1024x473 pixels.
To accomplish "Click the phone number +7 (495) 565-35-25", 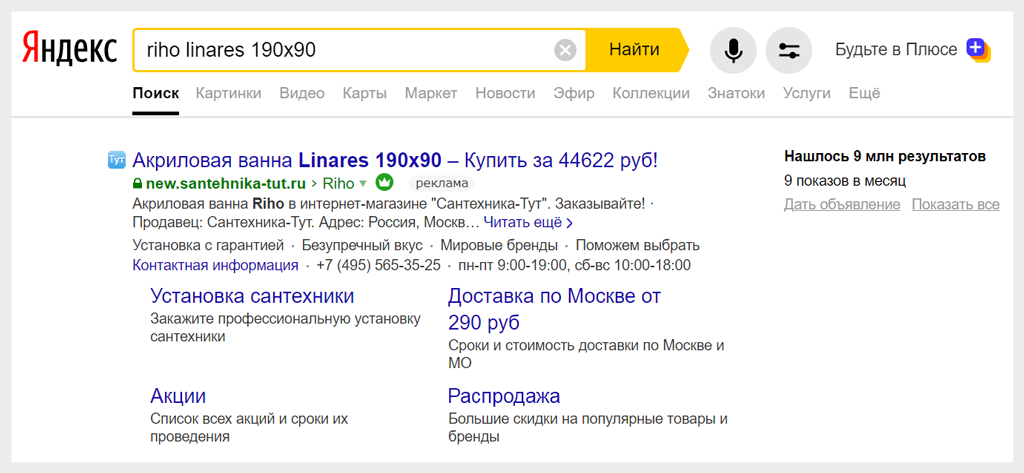I will (x=378, y=265).
